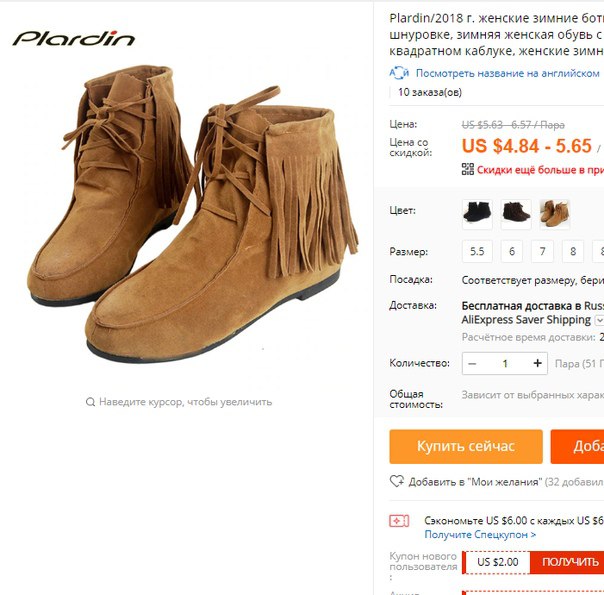Choose size 7
The height and width of the screenshot is (595, 604).
point(542,251)
